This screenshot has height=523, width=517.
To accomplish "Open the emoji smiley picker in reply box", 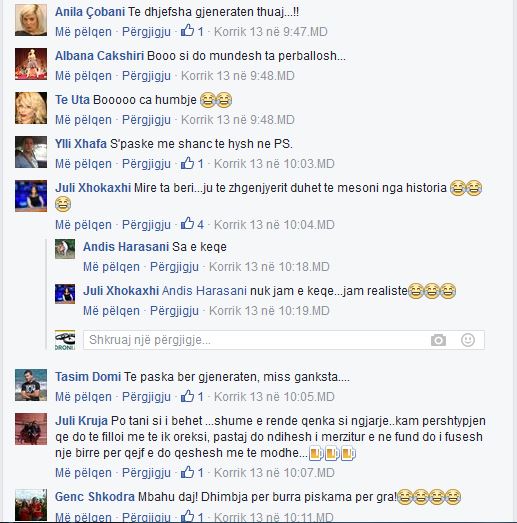I will click(x=468, y=340).
